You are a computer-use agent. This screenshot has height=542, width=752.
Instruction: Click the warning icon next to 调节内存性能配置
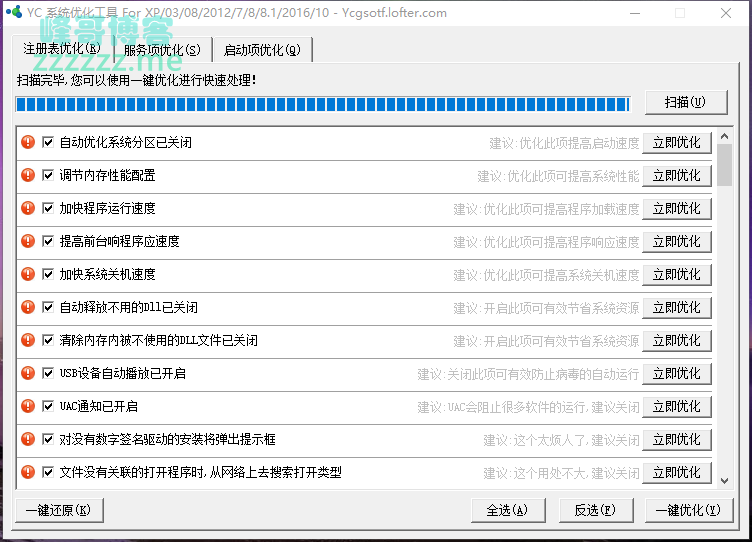(x=28, y=175)
